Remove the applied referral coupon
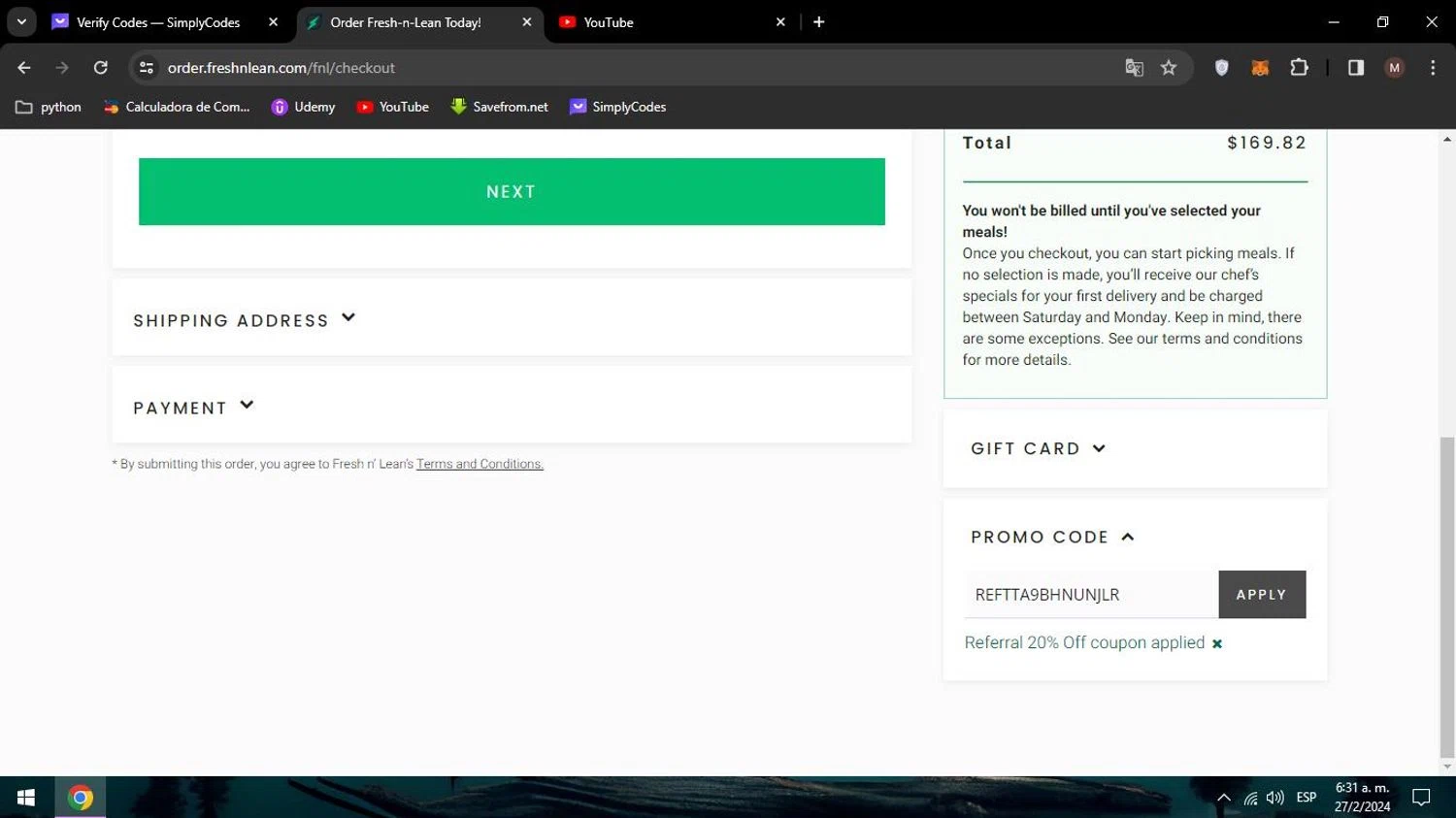Viewport: 1456px width, 818px height. 1217,643
